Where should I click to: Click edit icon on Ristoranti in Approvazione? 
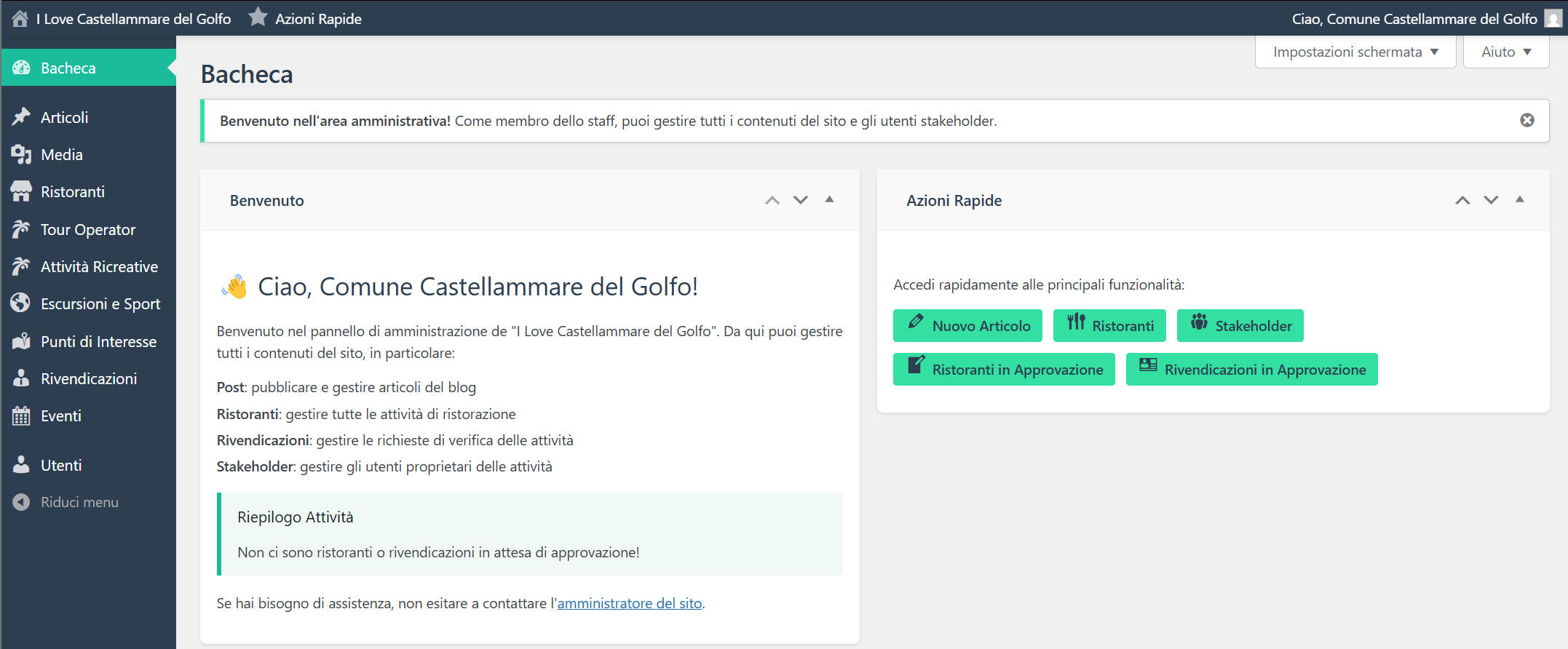click(x=916, y=365)
